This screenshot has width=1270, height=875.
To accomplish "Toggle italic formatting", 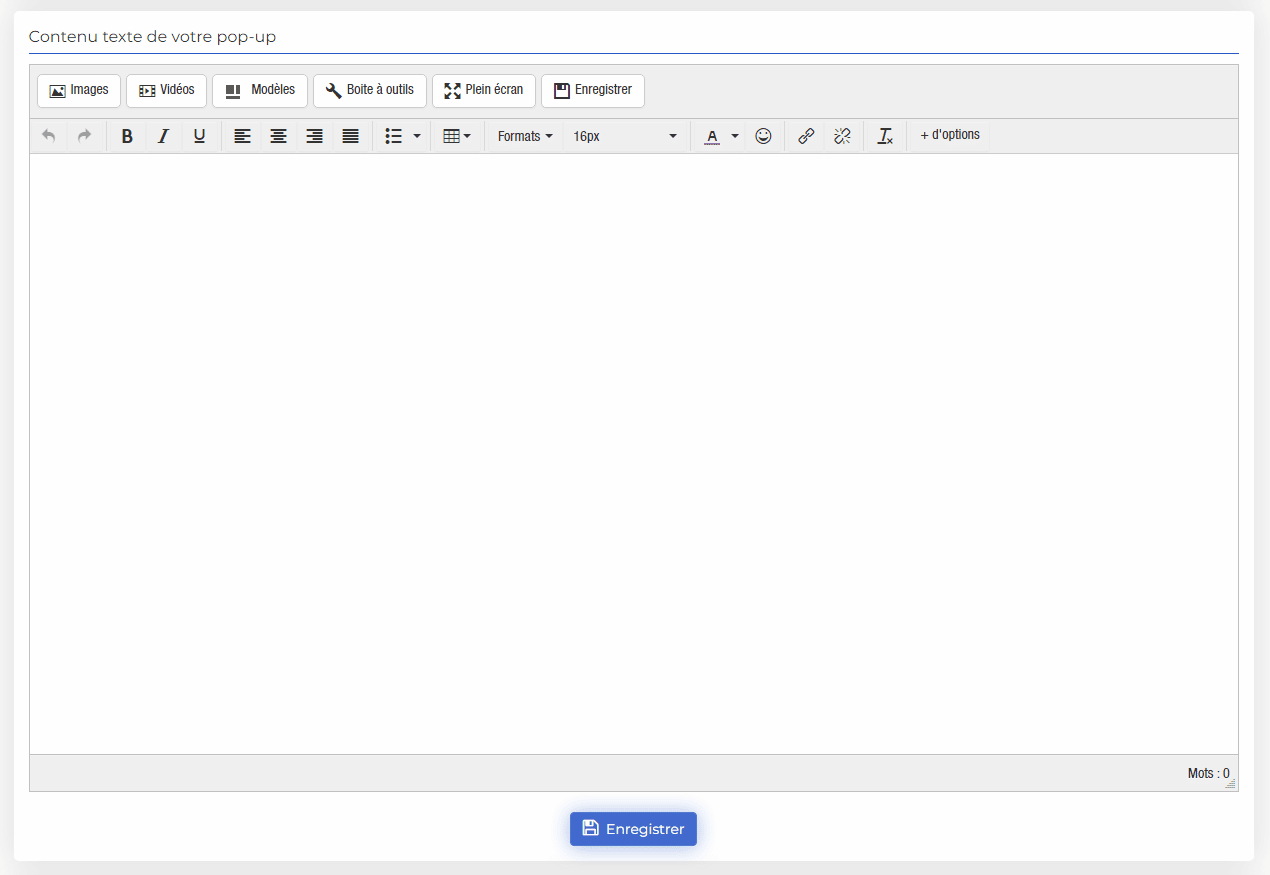I will (x=163, y=136).
